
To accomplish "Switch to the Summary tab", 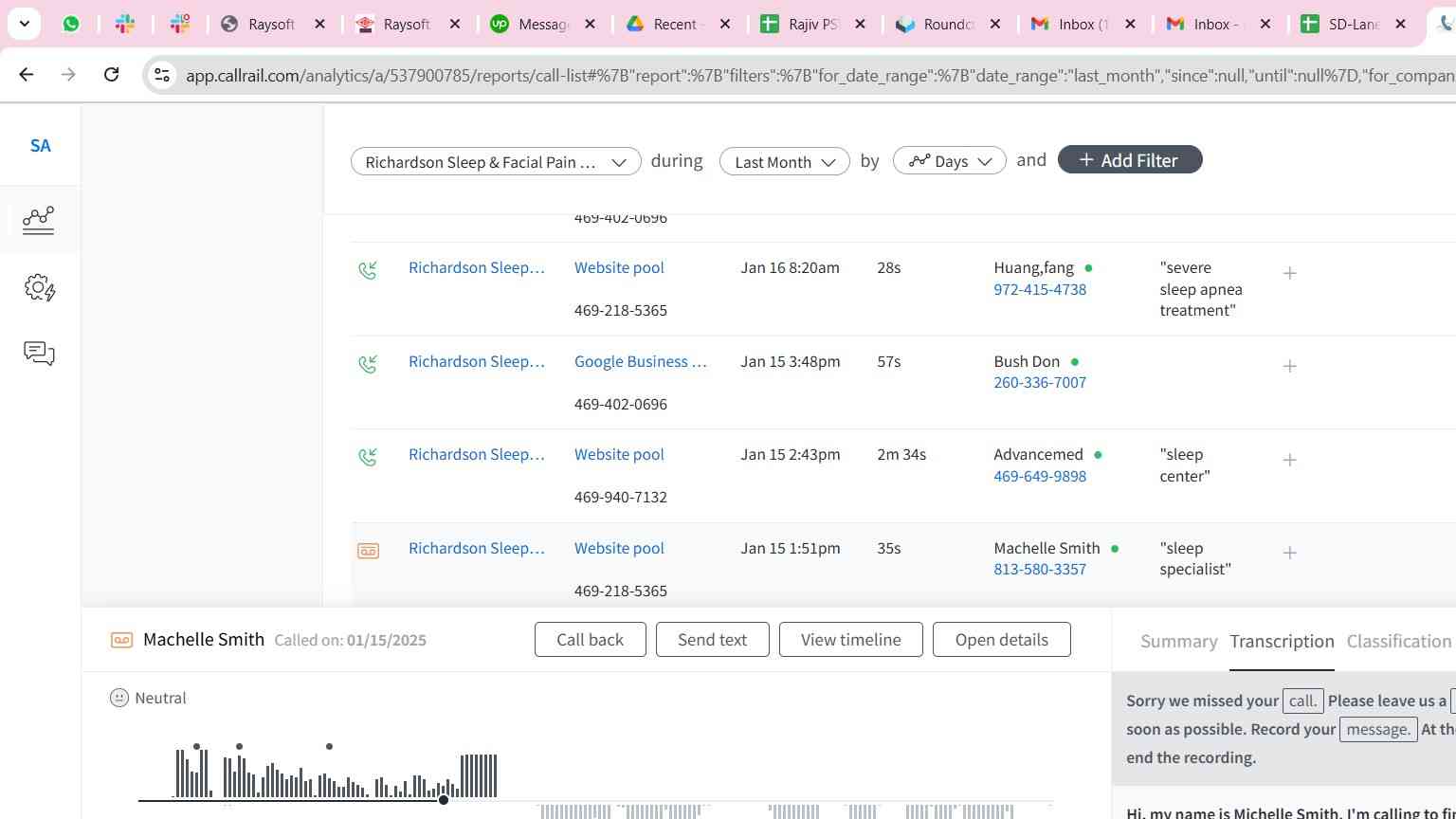I will (x=1178, y=641).
